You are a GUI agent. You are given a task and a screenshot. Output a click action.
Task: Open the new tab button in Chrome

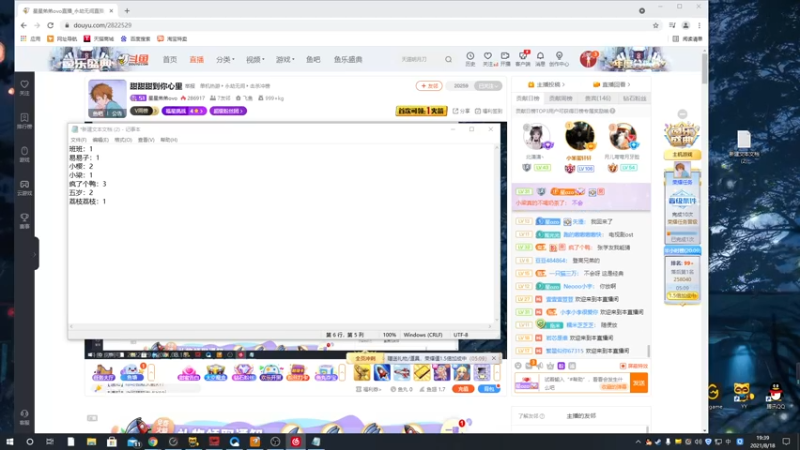coord(127,10)
